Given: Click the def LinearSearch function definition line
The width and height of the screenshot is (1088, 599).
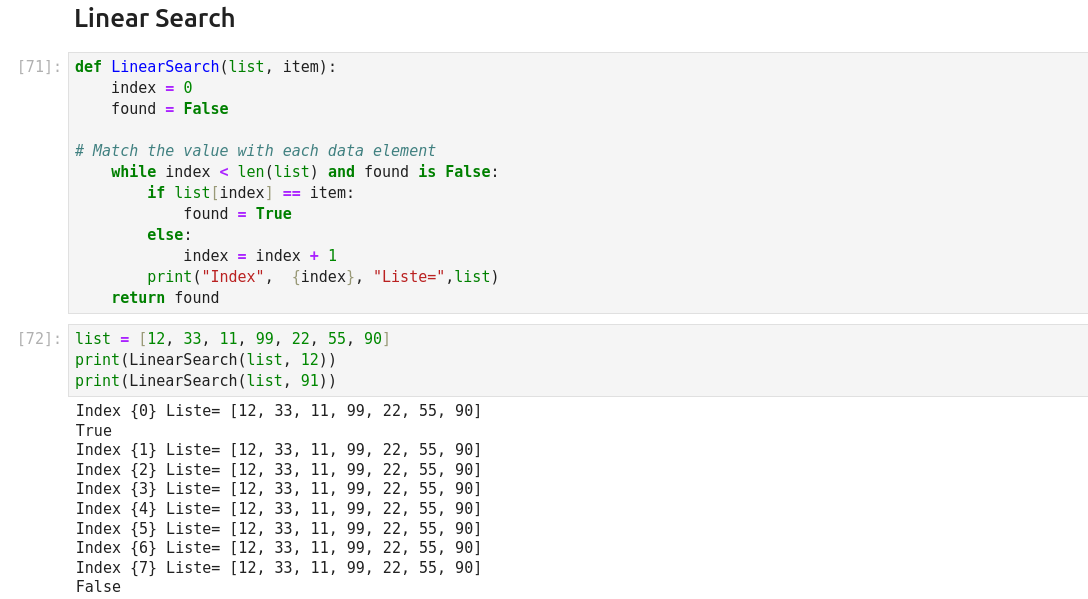Looking at the screenshot, I should click(x=205, y=67).
